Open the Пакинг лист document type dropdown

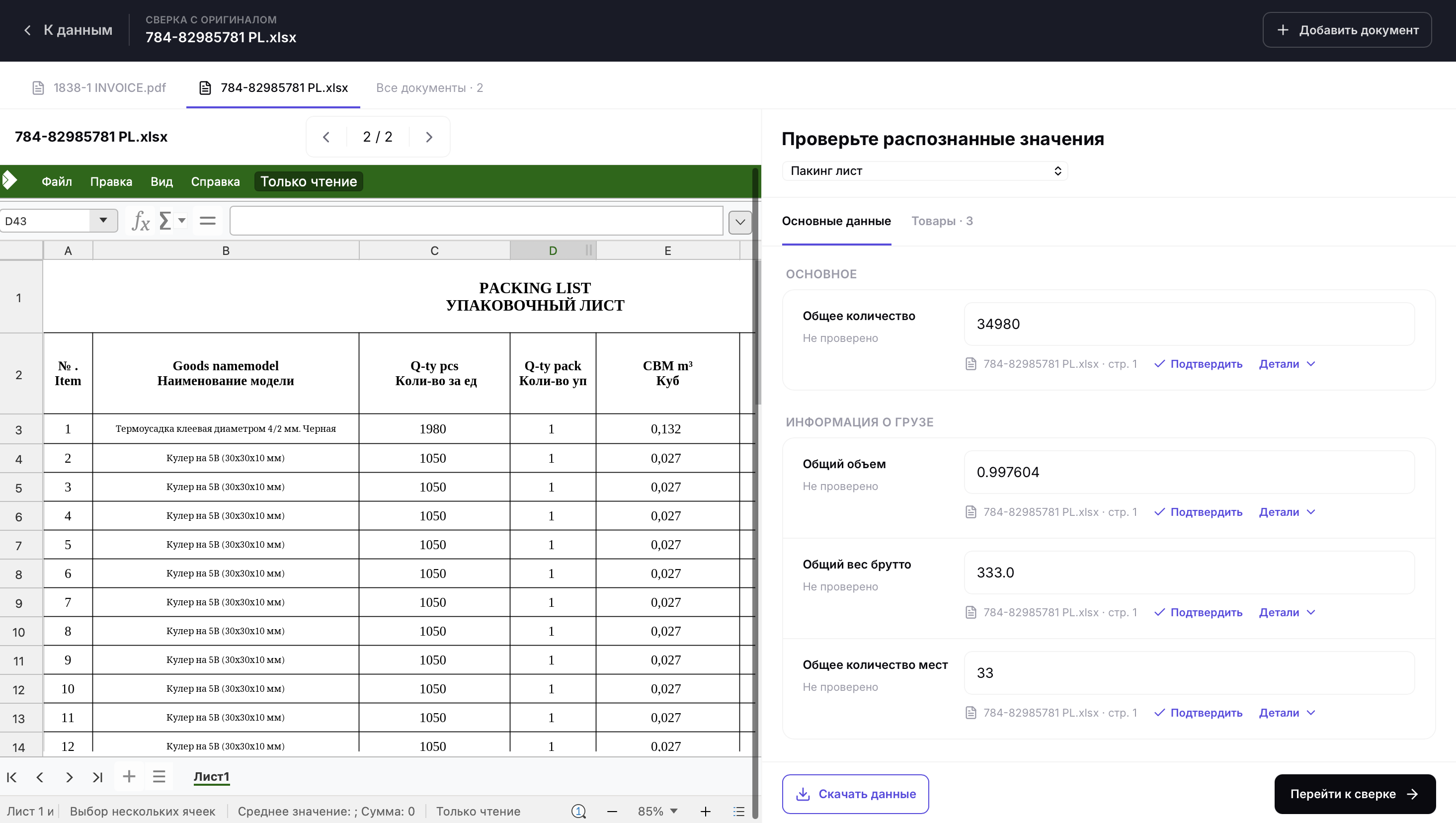[x=925, y=170]
